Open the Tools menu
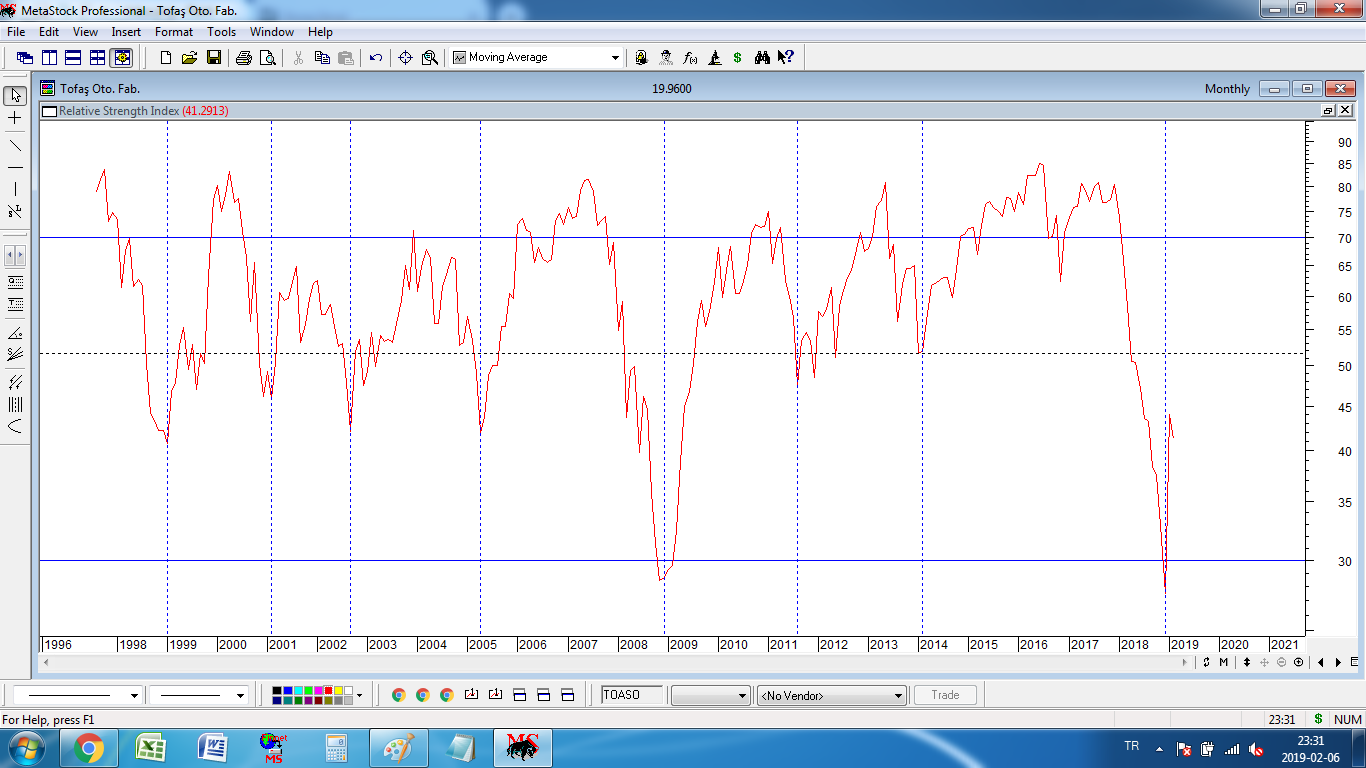The width and height of the screenshot is (1366, 768). (222, 32)
